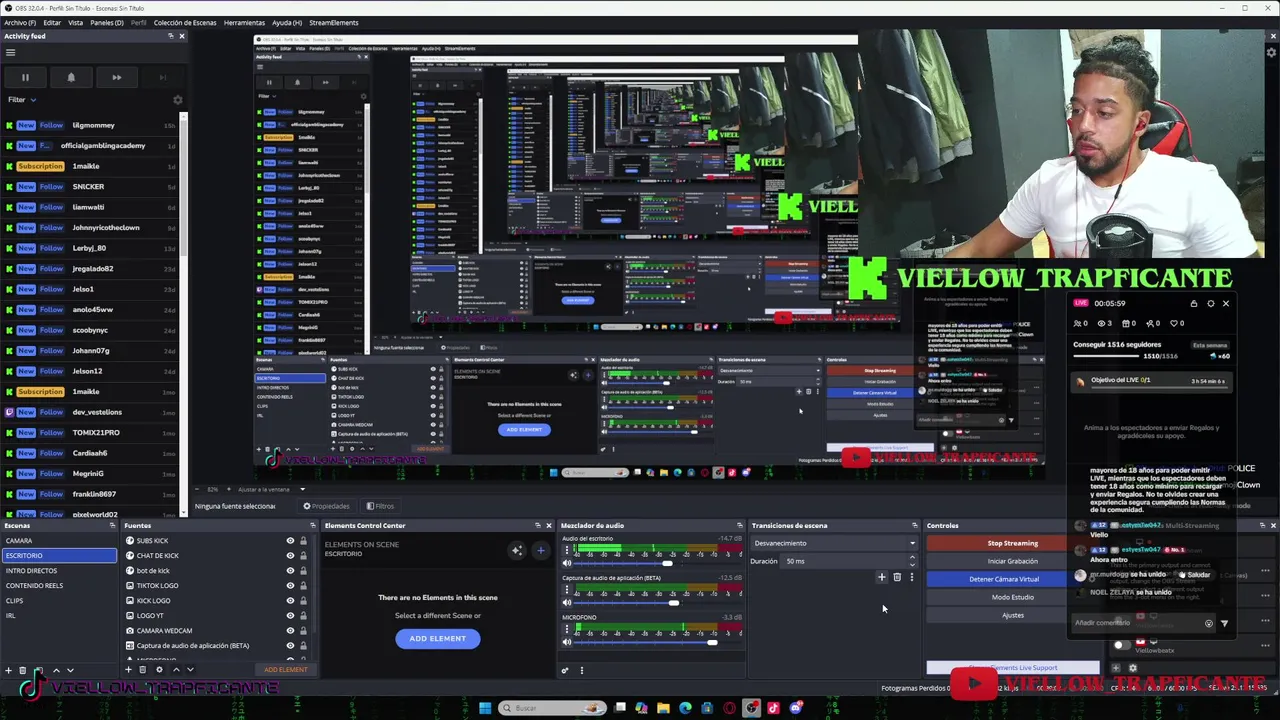Open the StreamElements menu
This screenshot has width=1280, height=720.
pyautogui.click(x=333, y=22)
